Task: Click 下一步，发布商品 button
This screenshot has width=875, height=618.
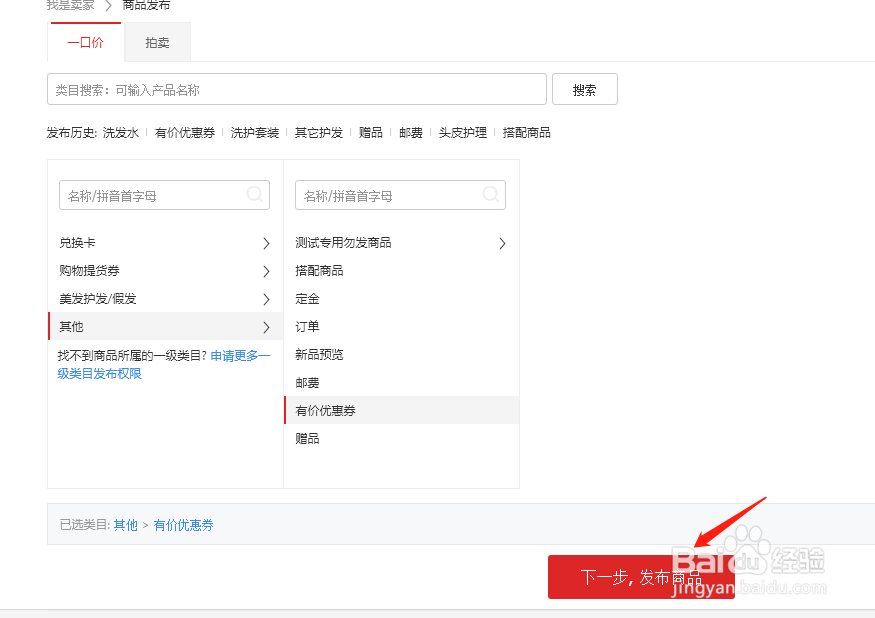Action: pos(641,577)
